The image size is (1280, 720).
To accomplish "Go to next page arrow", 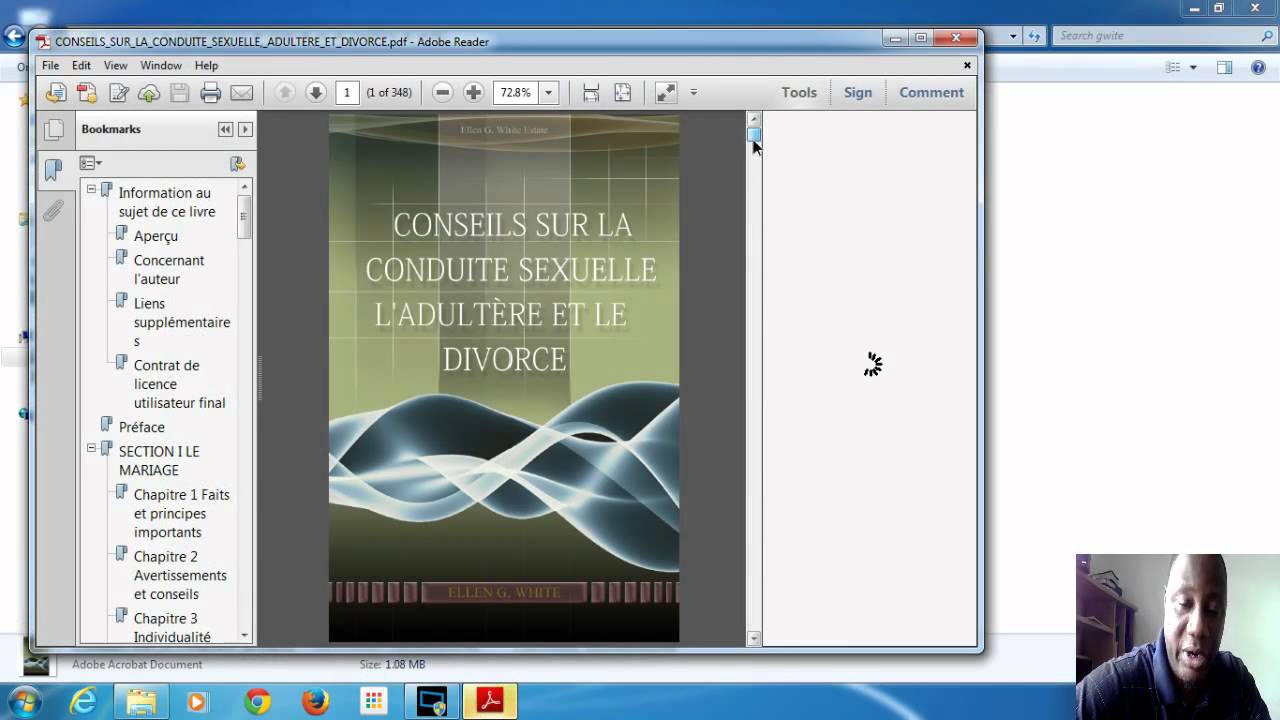I will click(x=316, y=92).
